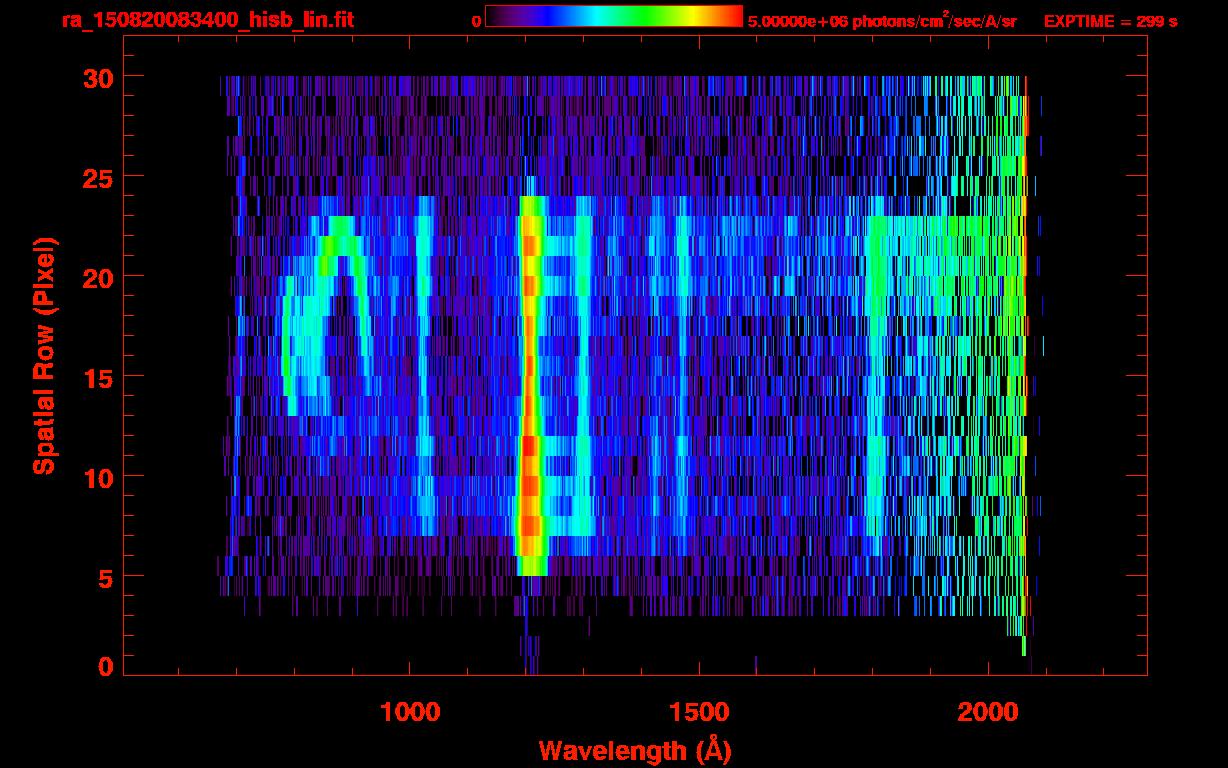1228x768 pixels.
Task: Click the bright red-orange emission line near 1200 Å
Action: tap(529, 380)
